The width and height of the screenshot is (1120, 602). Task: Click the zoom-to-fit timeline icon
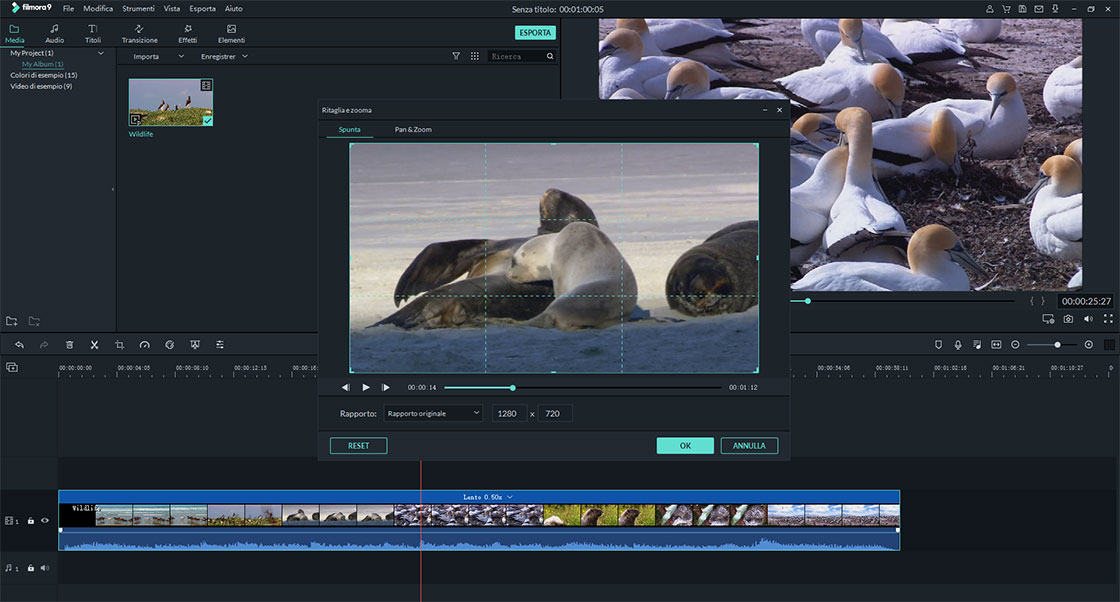pos(996,345)
